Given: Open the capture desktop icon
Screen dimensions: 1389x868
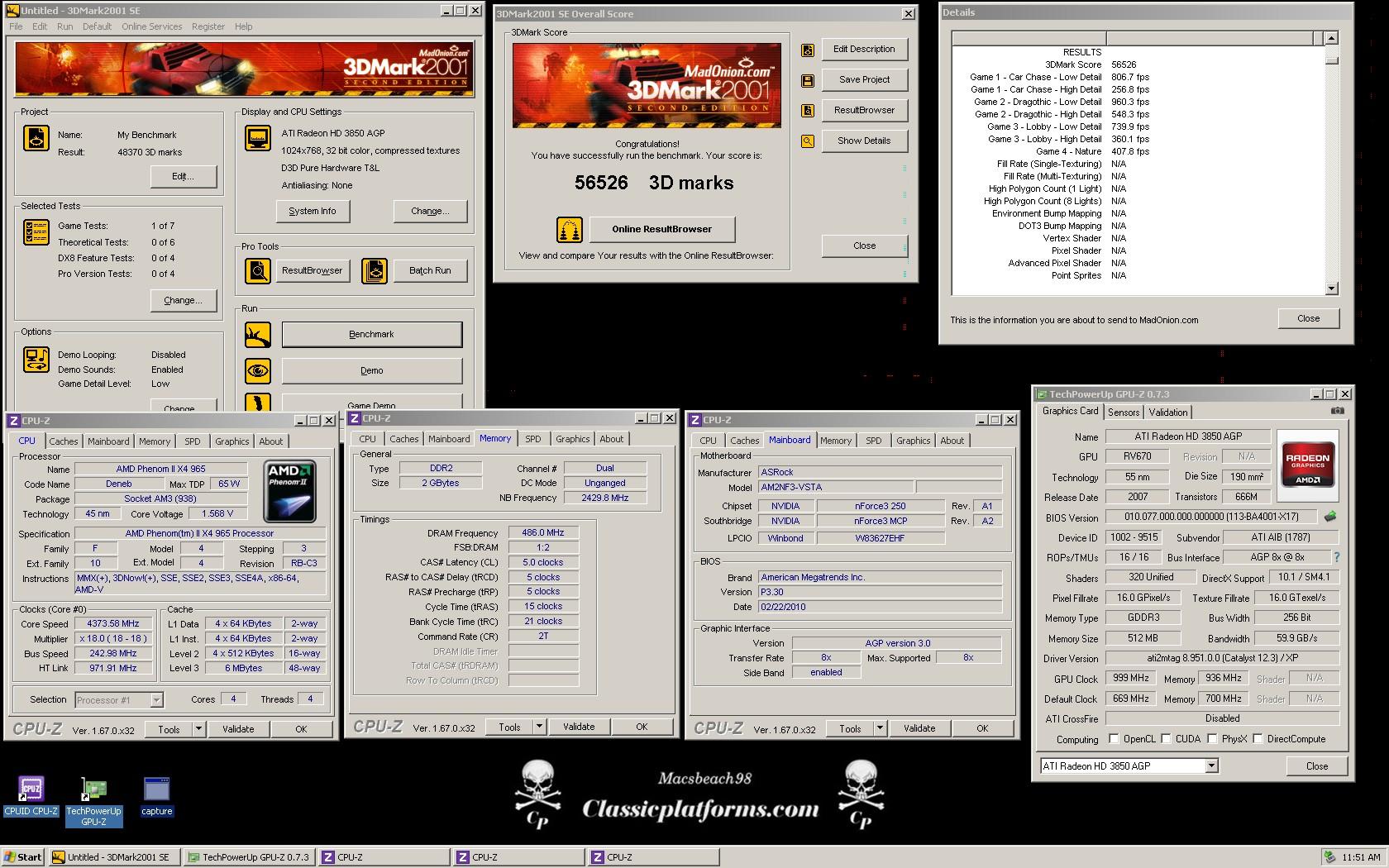Looking at the screenshot, I should [x=156, y=797].
